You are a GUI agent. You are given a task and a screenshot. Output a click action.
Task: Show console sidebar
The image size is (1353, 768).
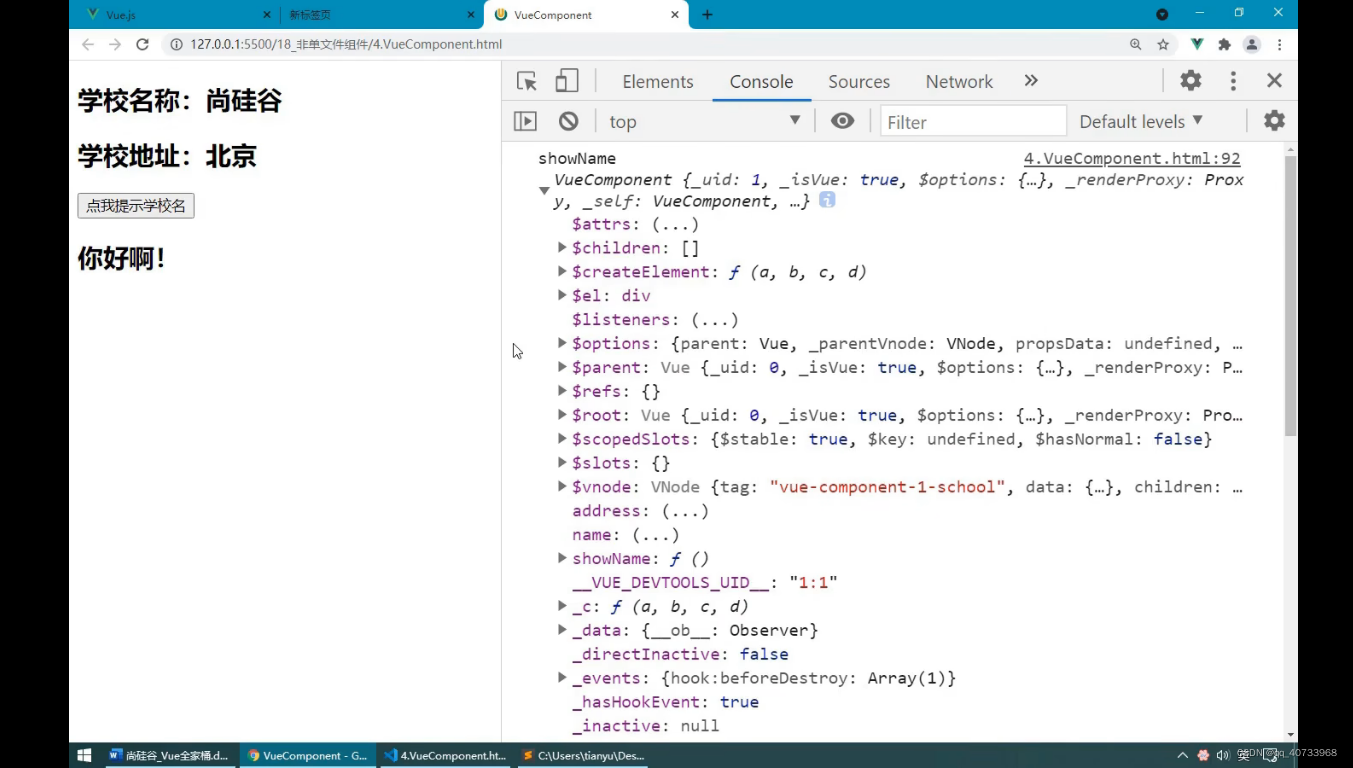pos(525,121)
